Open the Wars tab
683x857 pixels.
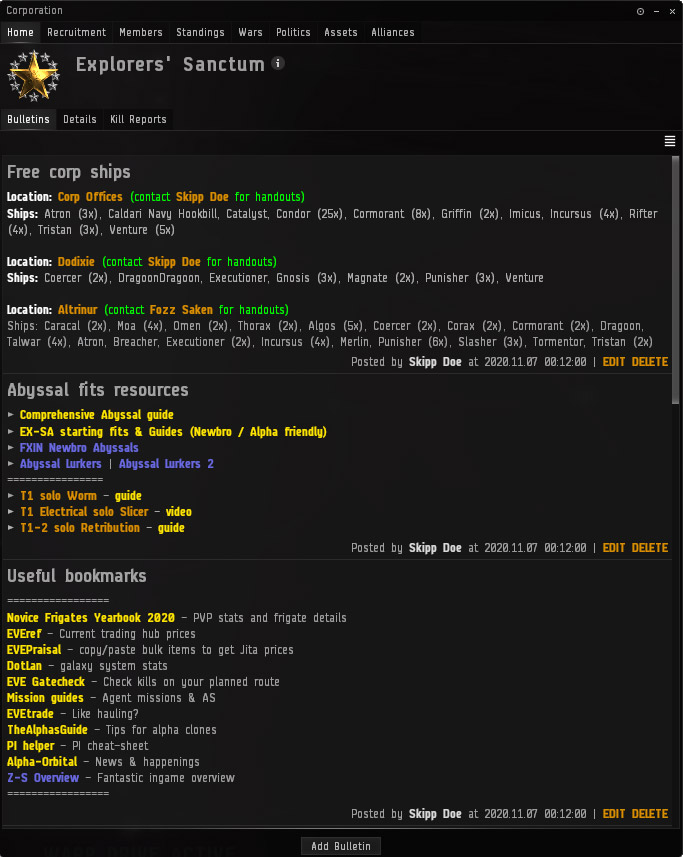tap(250, 32)
